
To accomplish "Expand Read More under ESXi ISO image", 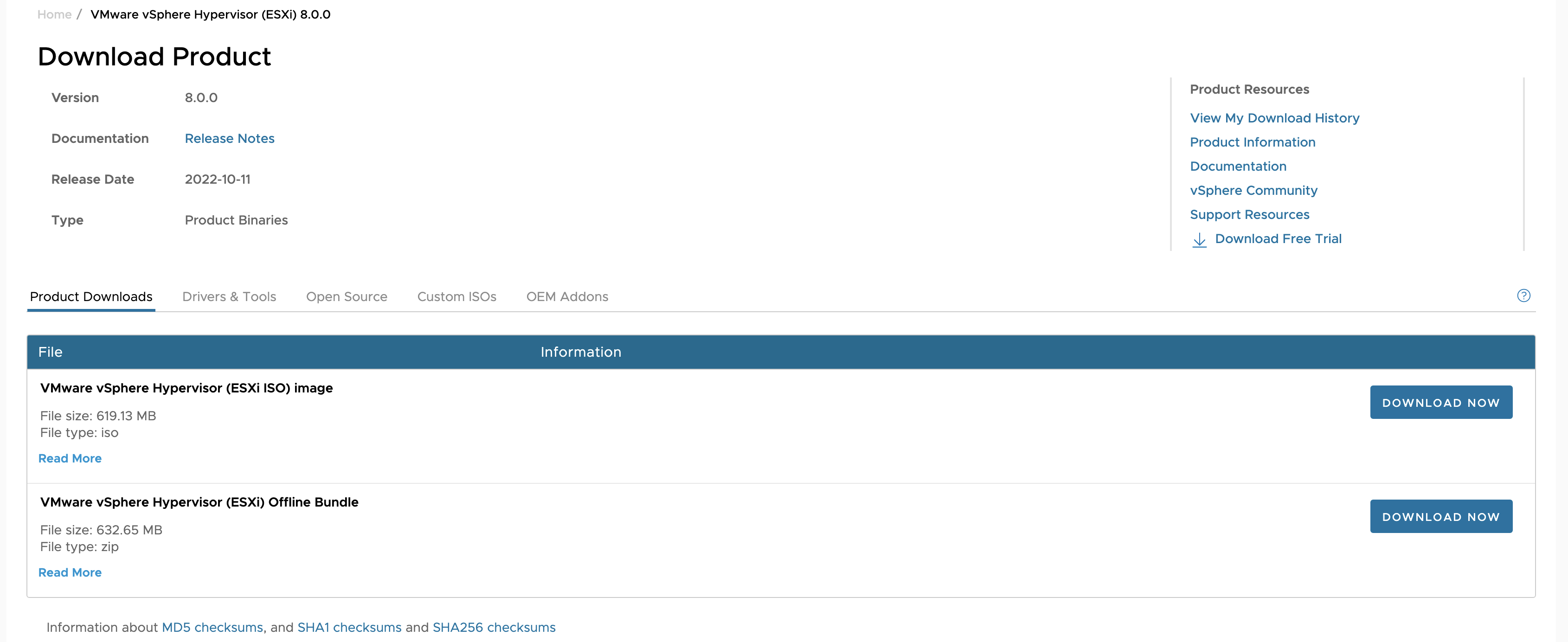I will (x=70, y=458).
